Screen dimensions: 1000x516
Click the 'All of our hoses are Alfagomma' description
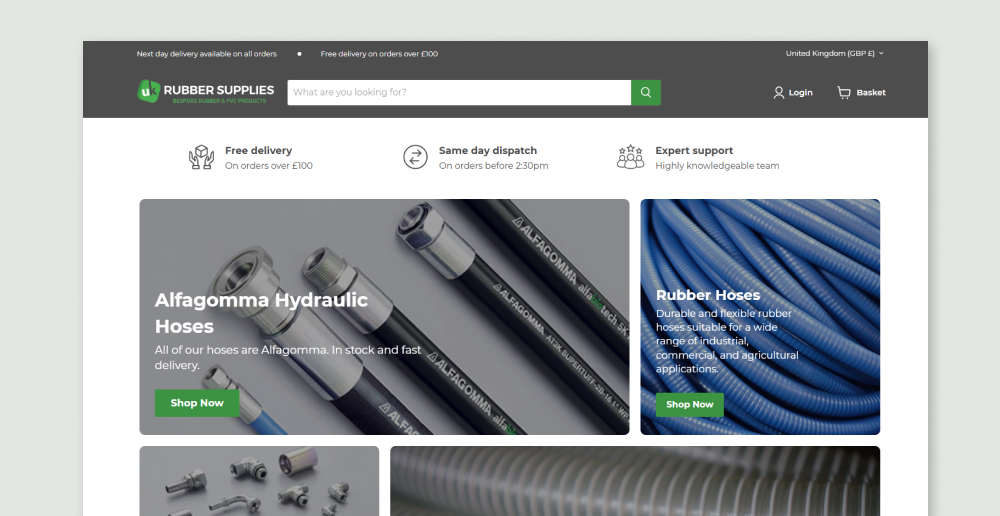coord(288,357)
